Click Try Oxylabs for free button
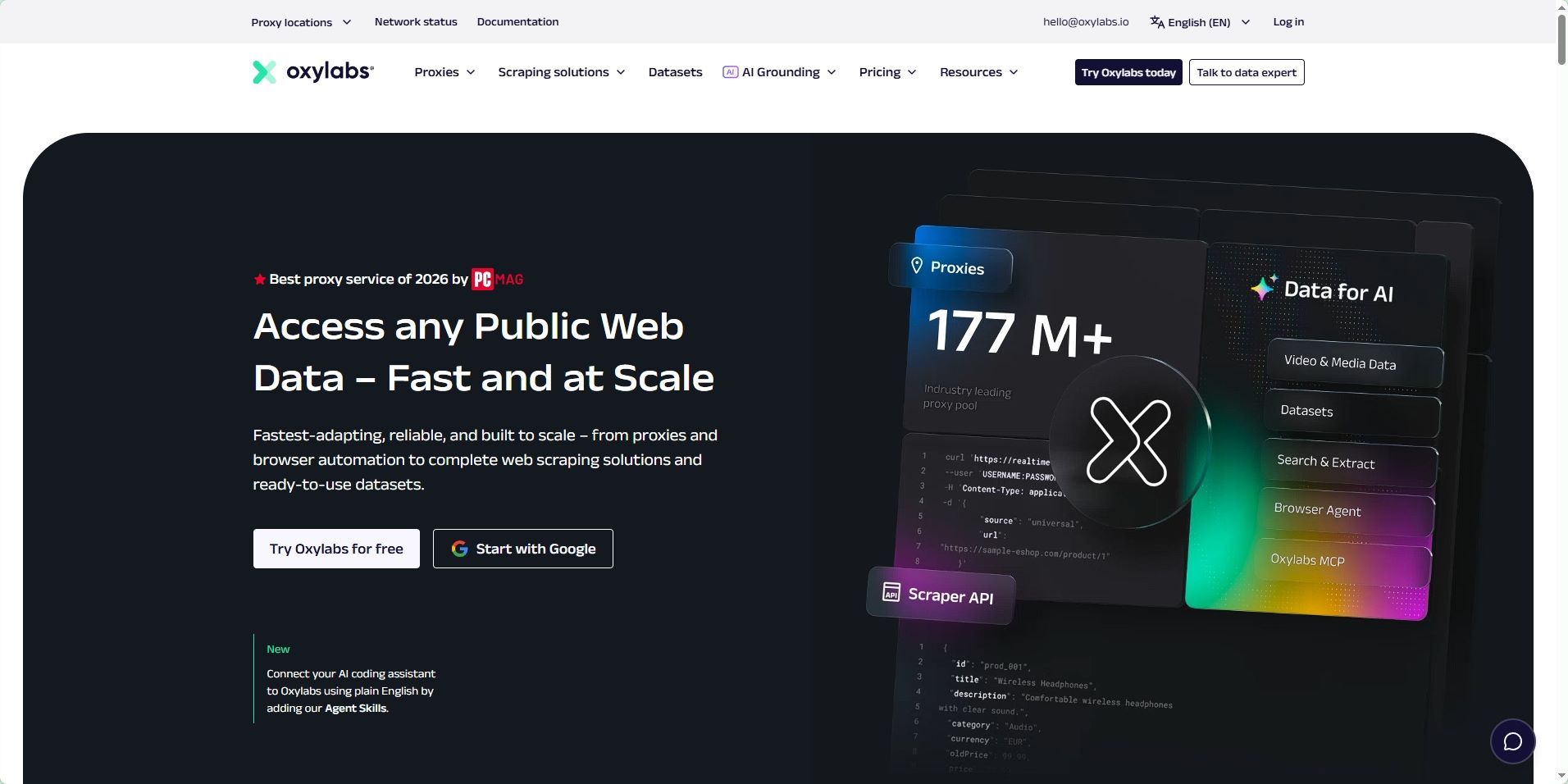This screenshot has height=784, width=1568. coord(336,549)
